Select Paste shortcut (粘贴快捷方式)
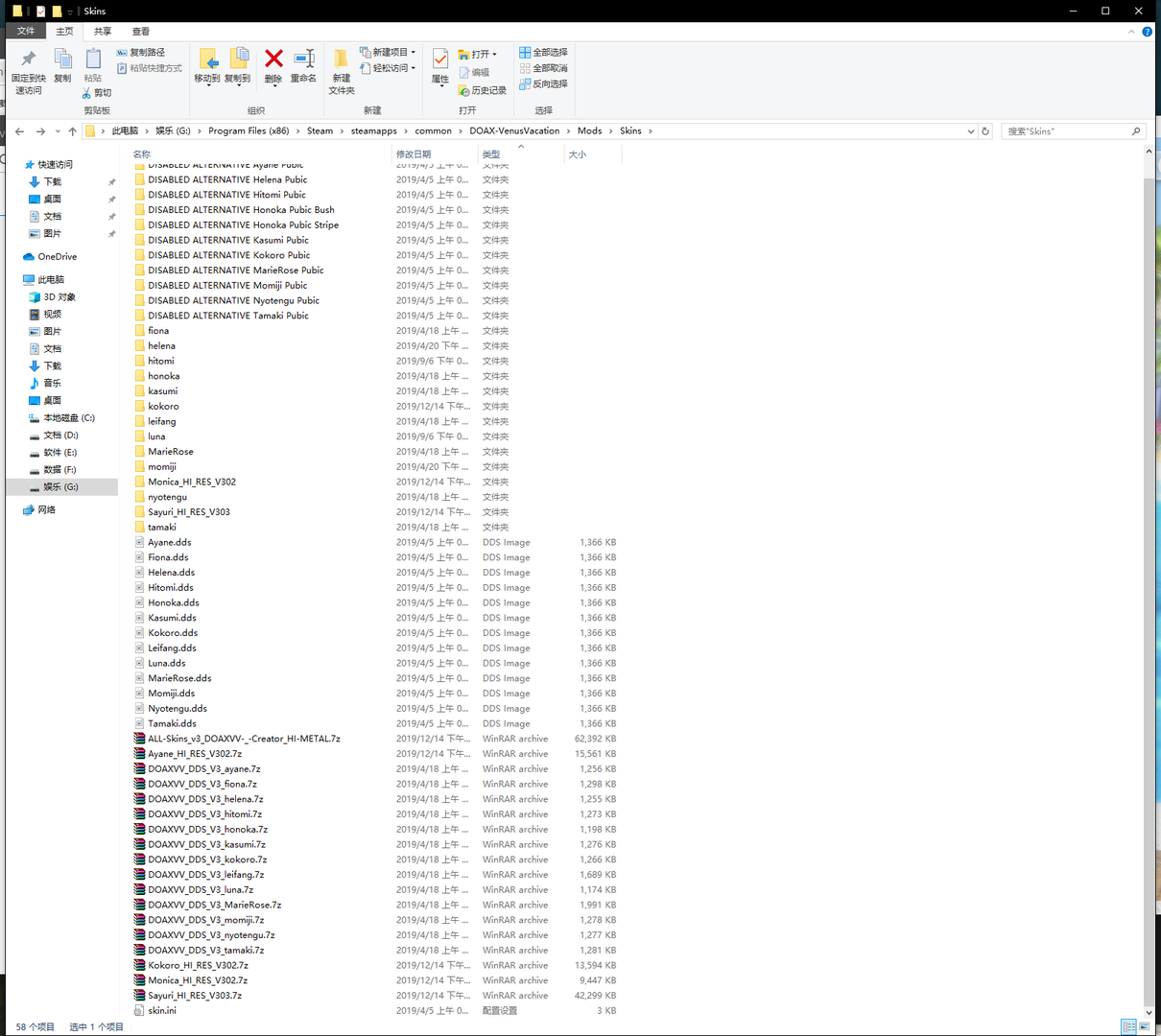This screenshot has width=1161, height=1036. 149,68
